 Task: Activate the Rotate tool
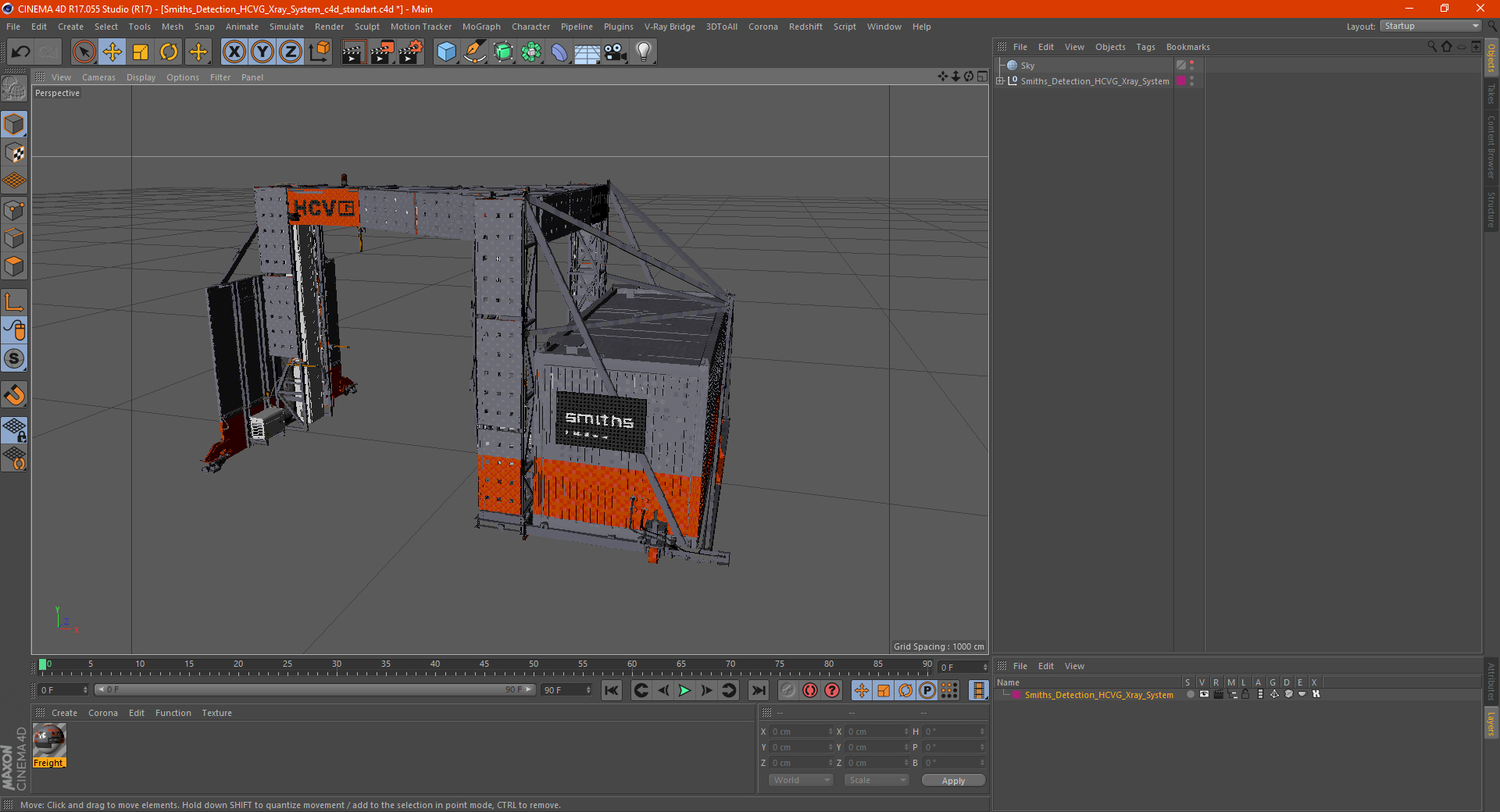pyautogui.click(x=169, y=52)
